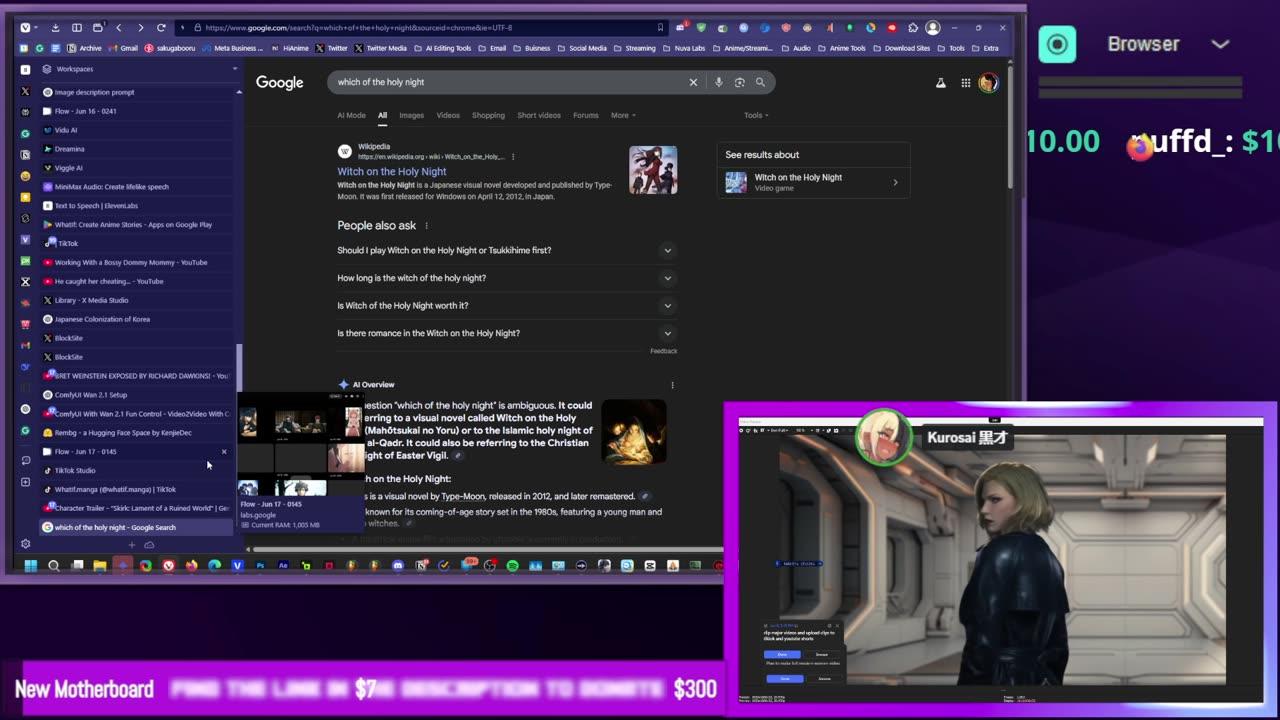The height and width of the screenshot is (720, 1280).
Task: Open Spotify from taskbar
Action: pos(512,566)
